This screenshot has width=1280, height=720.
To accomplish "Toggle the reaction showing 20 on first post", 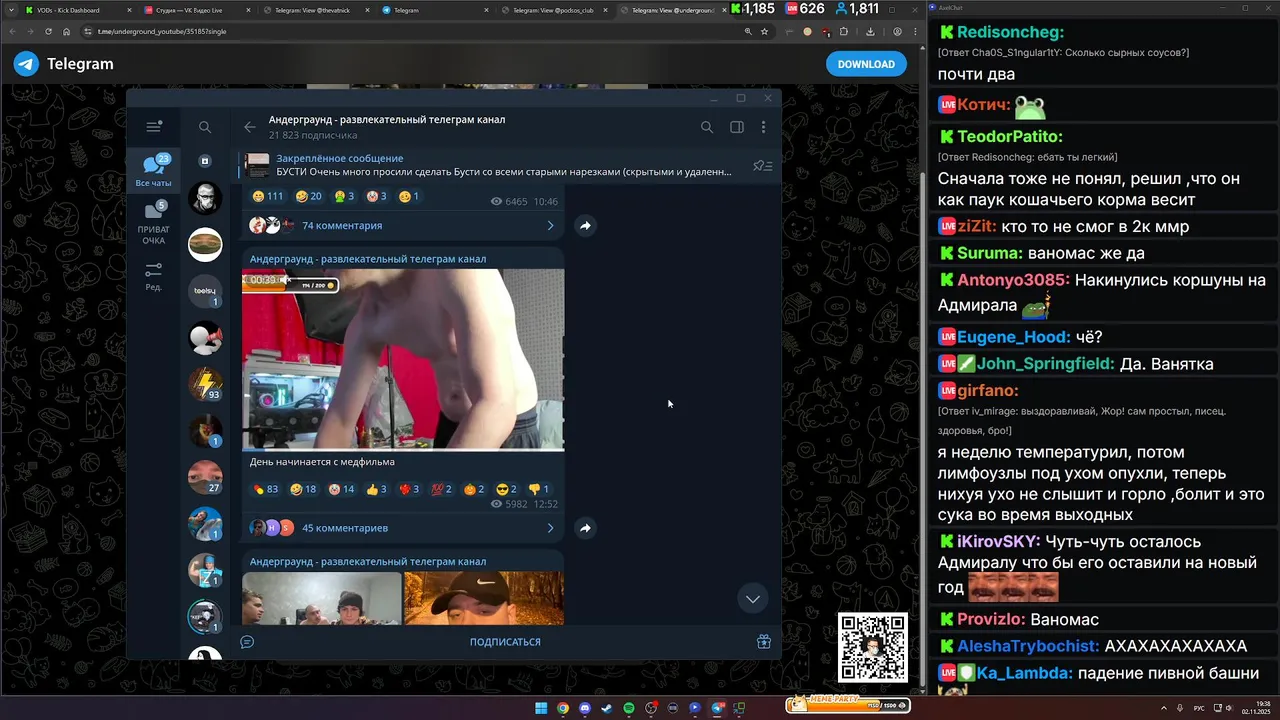I will click(309, 196).
